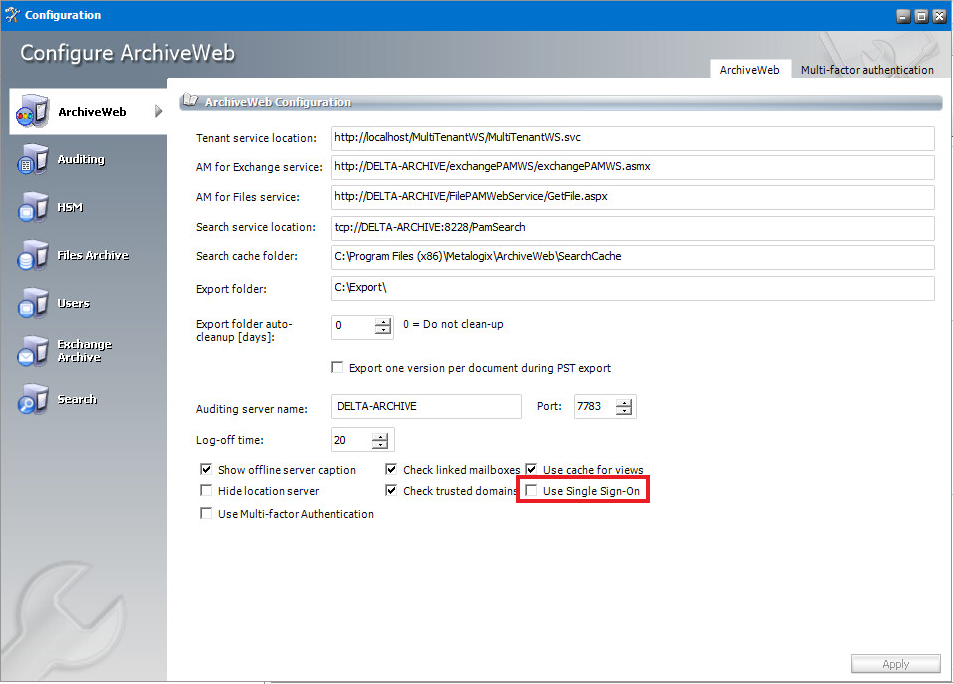
Task: Select the Auditing label in sidebar
Action: pyautogui.click(x=81, y=159)
